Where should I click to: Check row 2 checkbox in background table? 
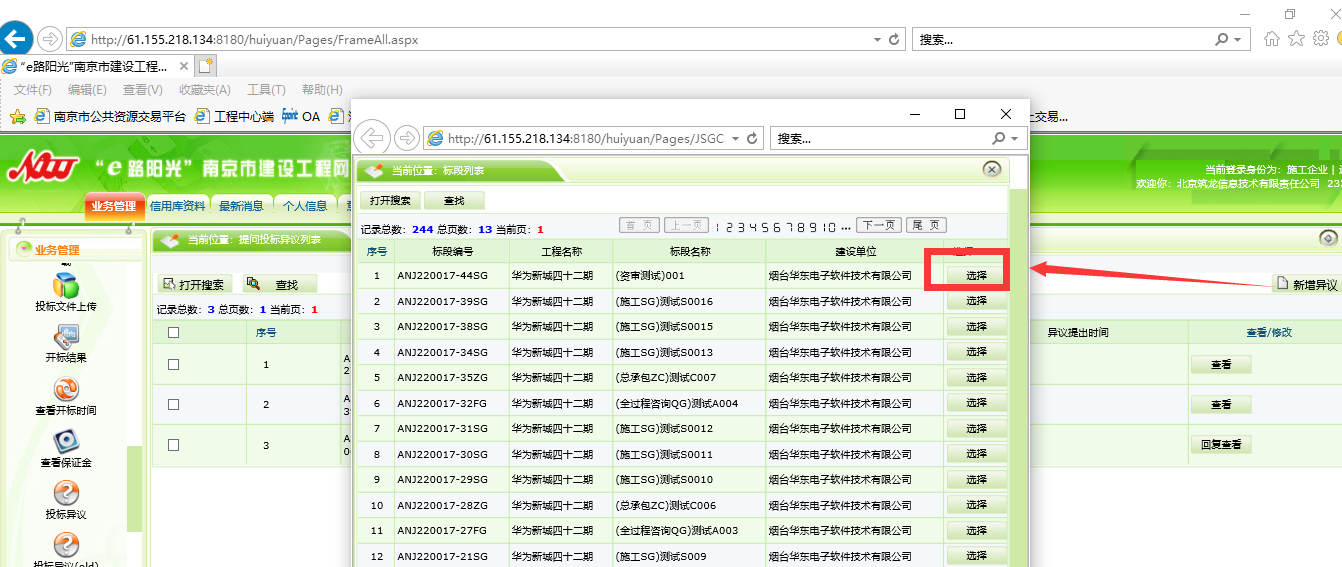173,404
